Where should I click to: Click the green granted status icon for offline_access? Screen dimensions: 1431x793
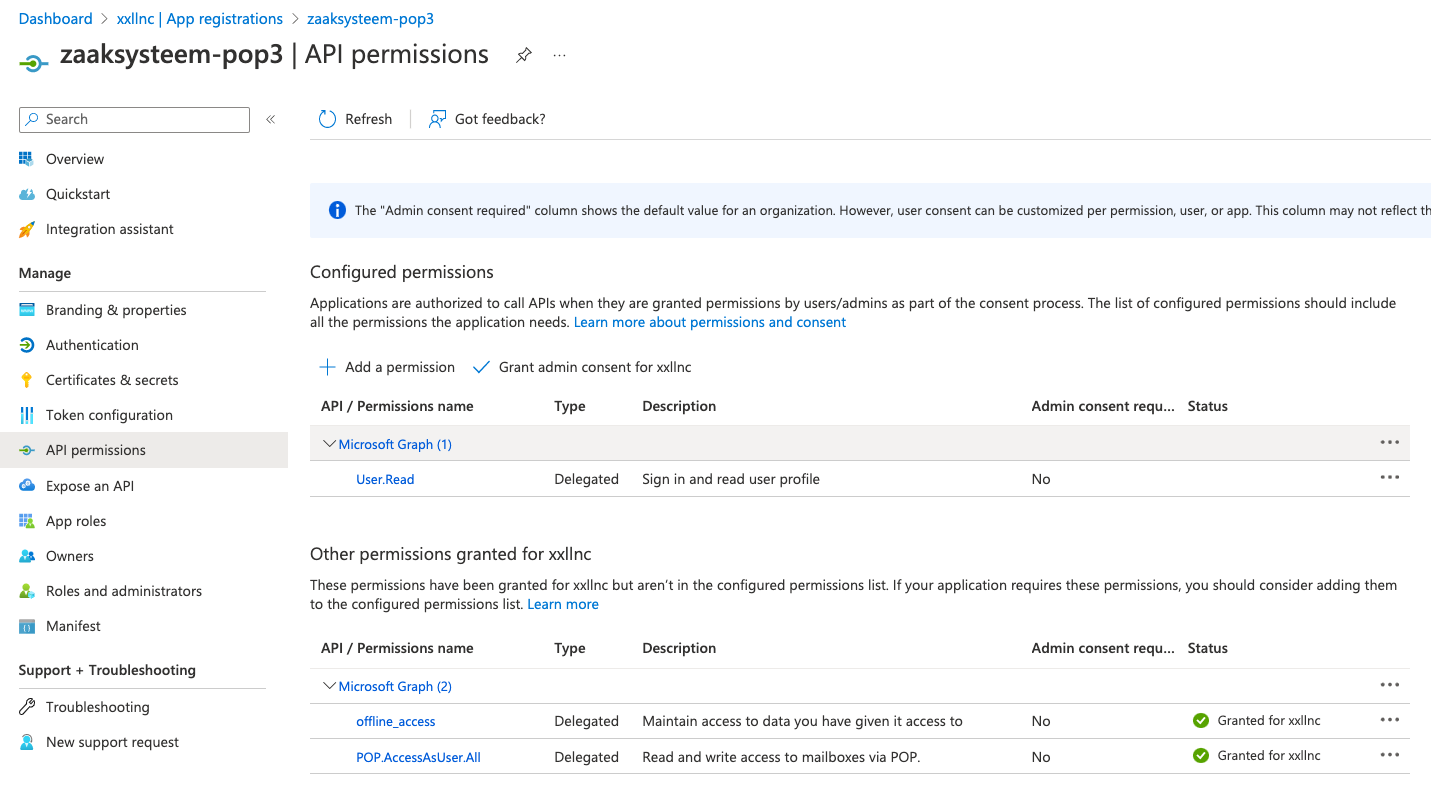click(x=1201, y=720)
